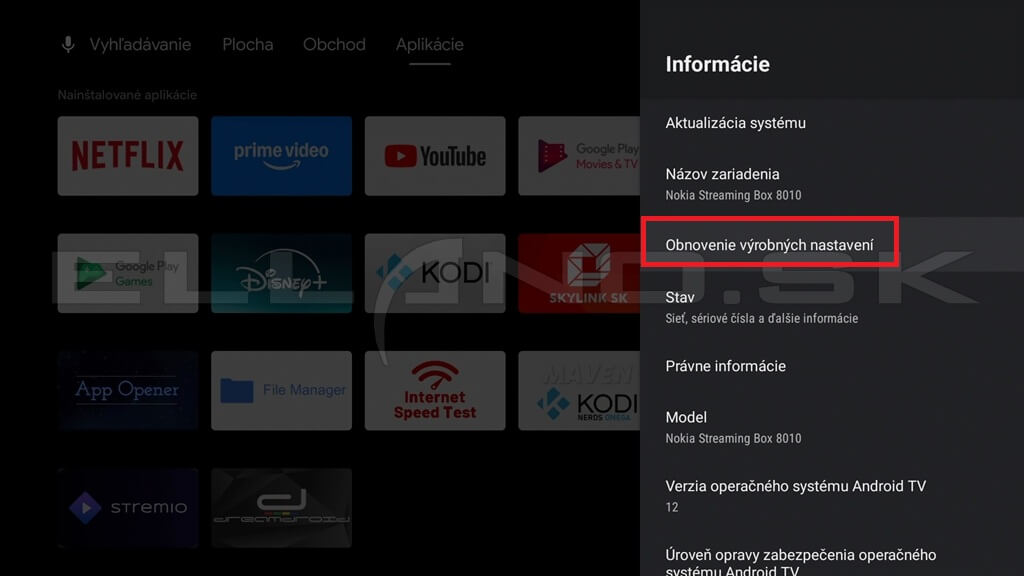The height and width of the screenshot is (576, 1024).
Task: Launch the App Opener tile
Action: (x=127, y=390)
